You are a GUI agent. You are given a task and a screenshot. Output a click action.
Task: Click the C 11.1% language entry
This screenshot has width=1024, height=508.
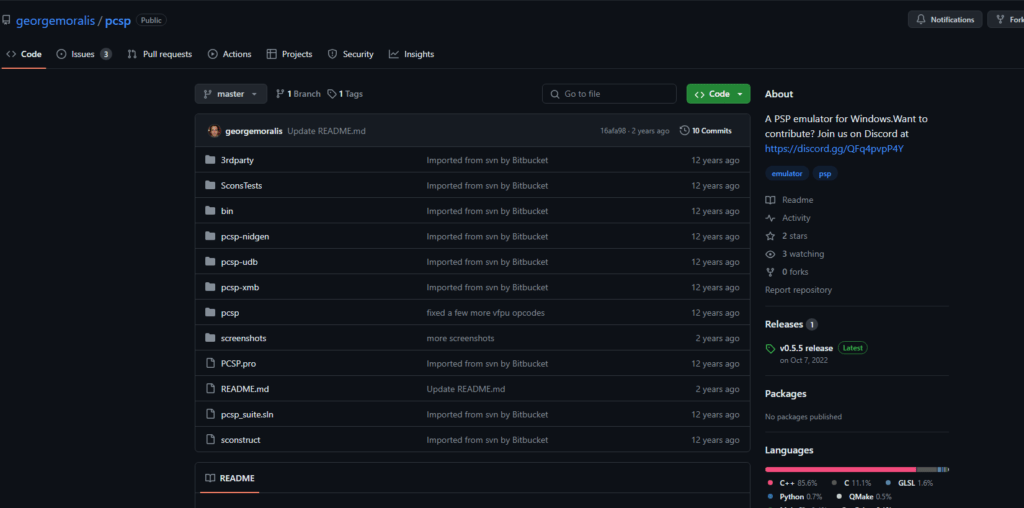(x=851, y=483)
